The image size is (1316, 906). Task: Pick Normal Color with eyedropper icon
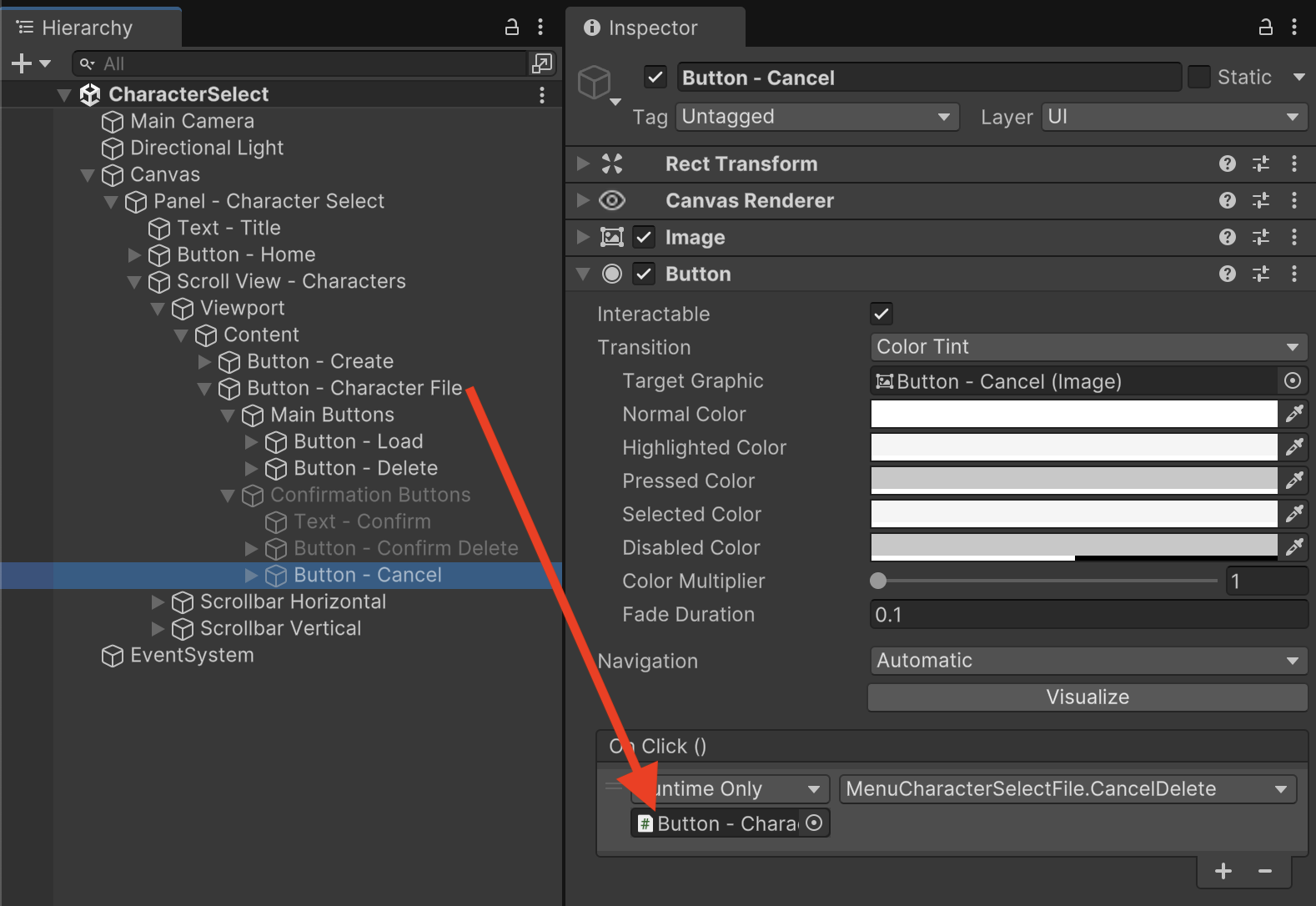pyautogui.click(x=1293, y=414)
